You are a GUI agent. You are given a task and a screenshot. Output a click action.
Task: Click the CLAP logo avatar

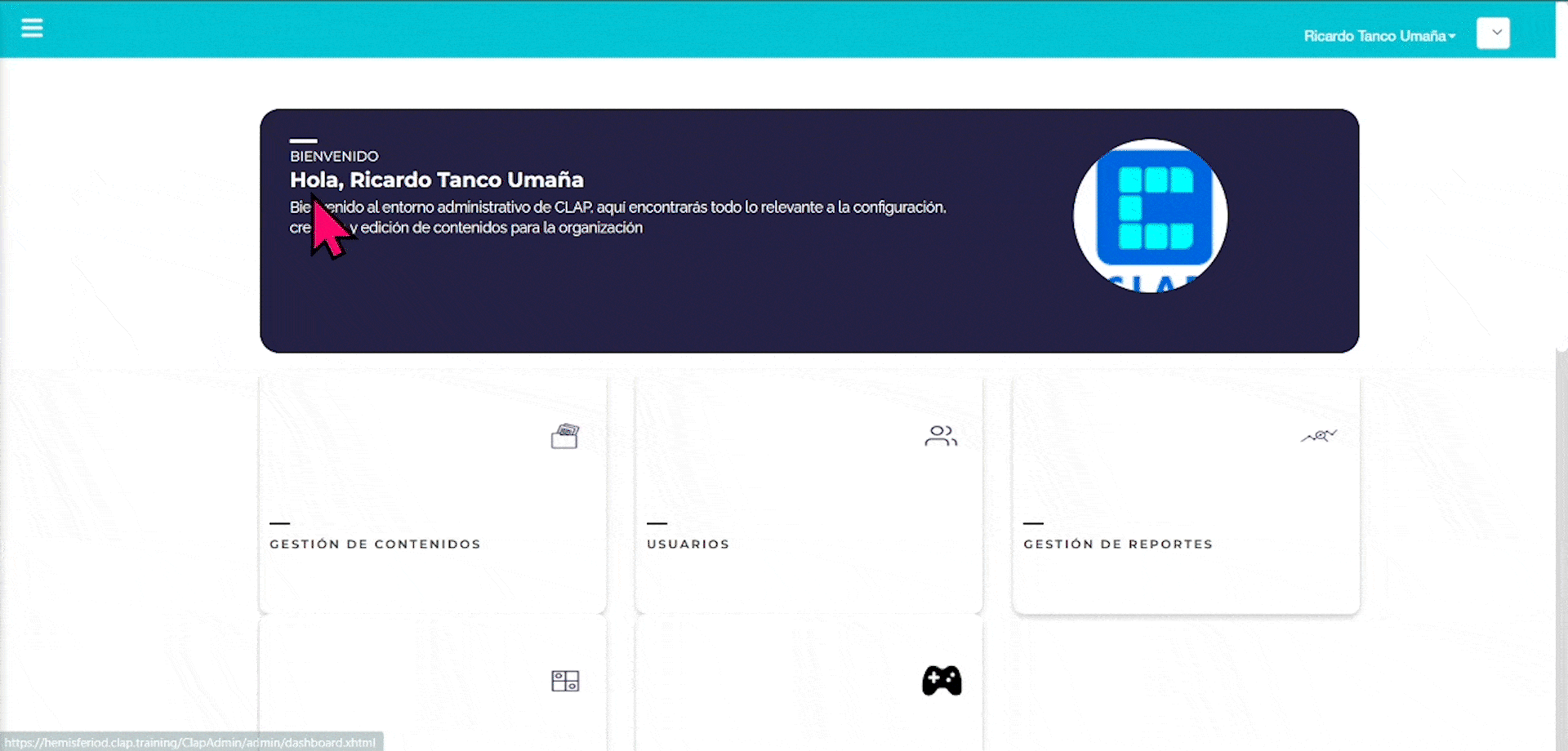[x=1150, y=216]
